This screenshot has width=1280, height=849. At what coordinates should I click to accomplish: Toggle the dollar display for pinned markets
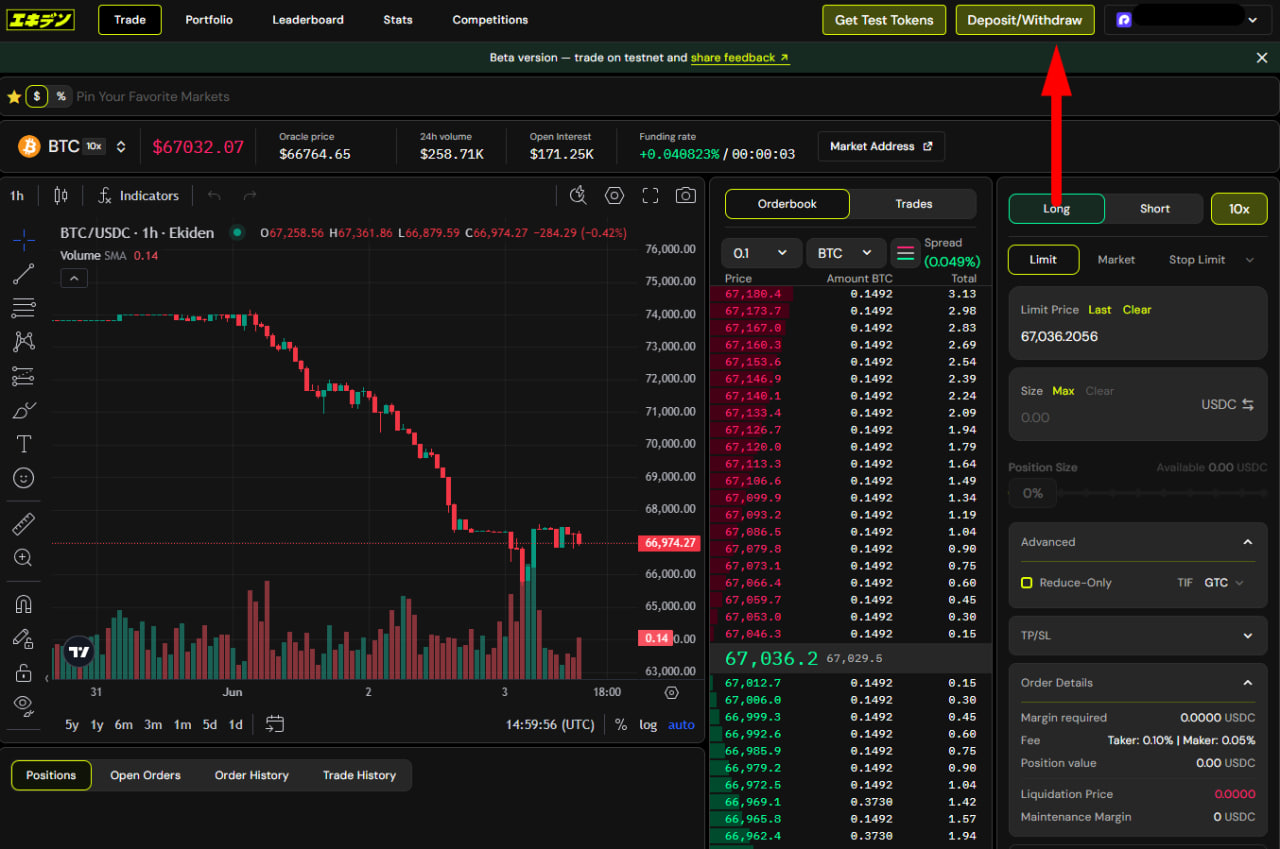click(x=37, y=97)
